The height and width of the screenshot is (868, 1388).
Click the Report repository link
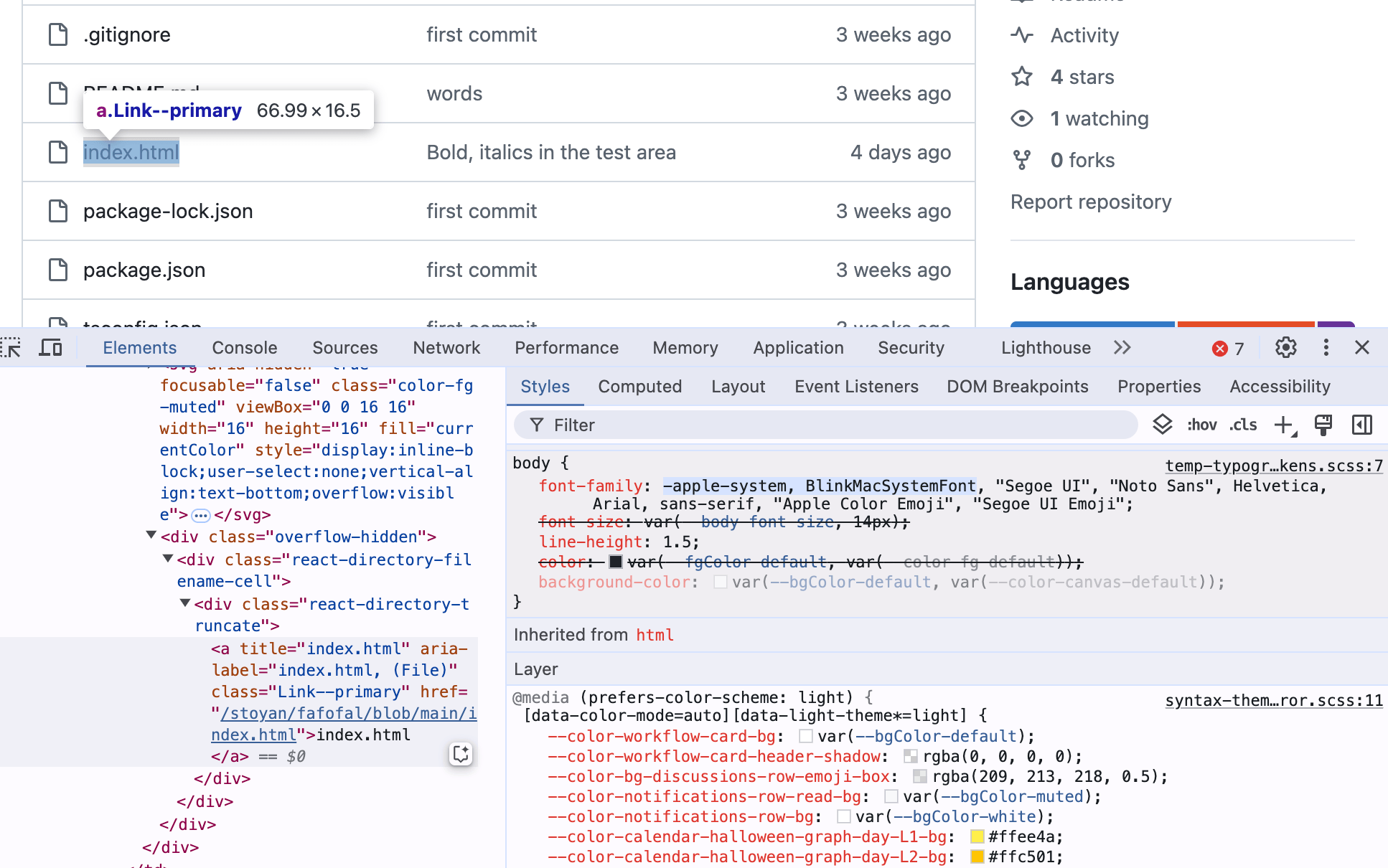[x=1090, y=202]
